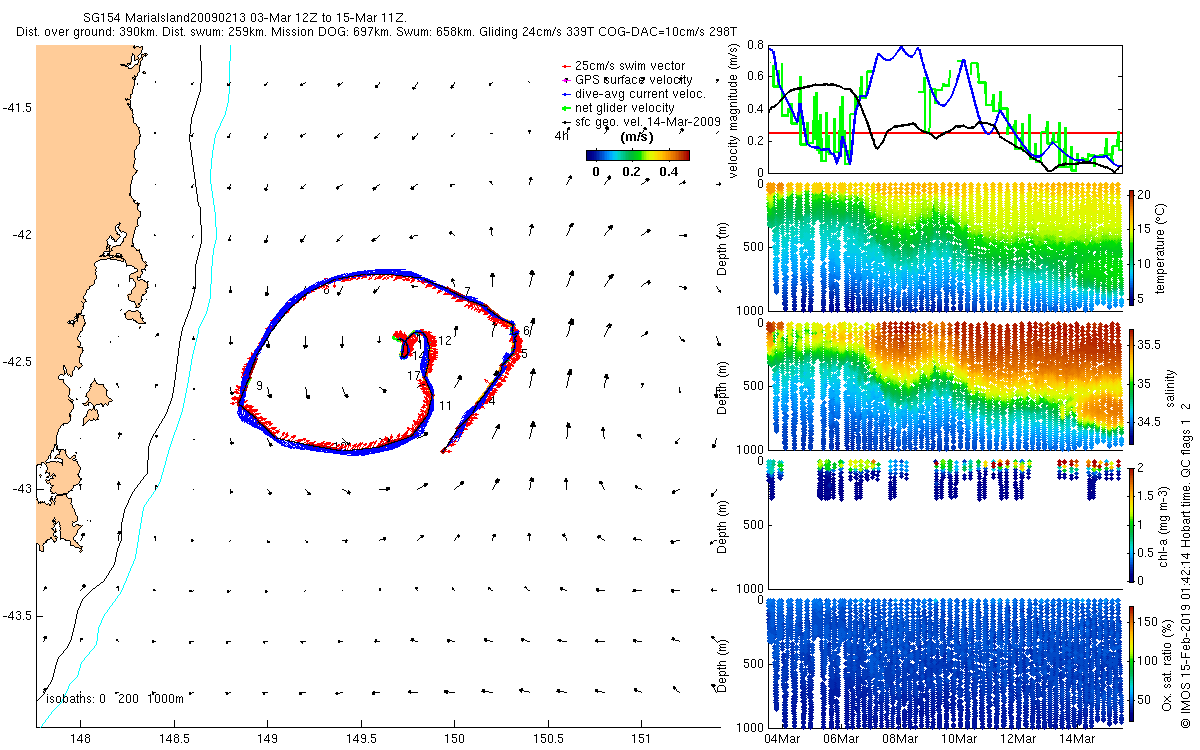The height and width of the screenshot is (750, 1200).
Task: Click the 'Depth (m)' label of salinity panel
Action: pos(723,386)
